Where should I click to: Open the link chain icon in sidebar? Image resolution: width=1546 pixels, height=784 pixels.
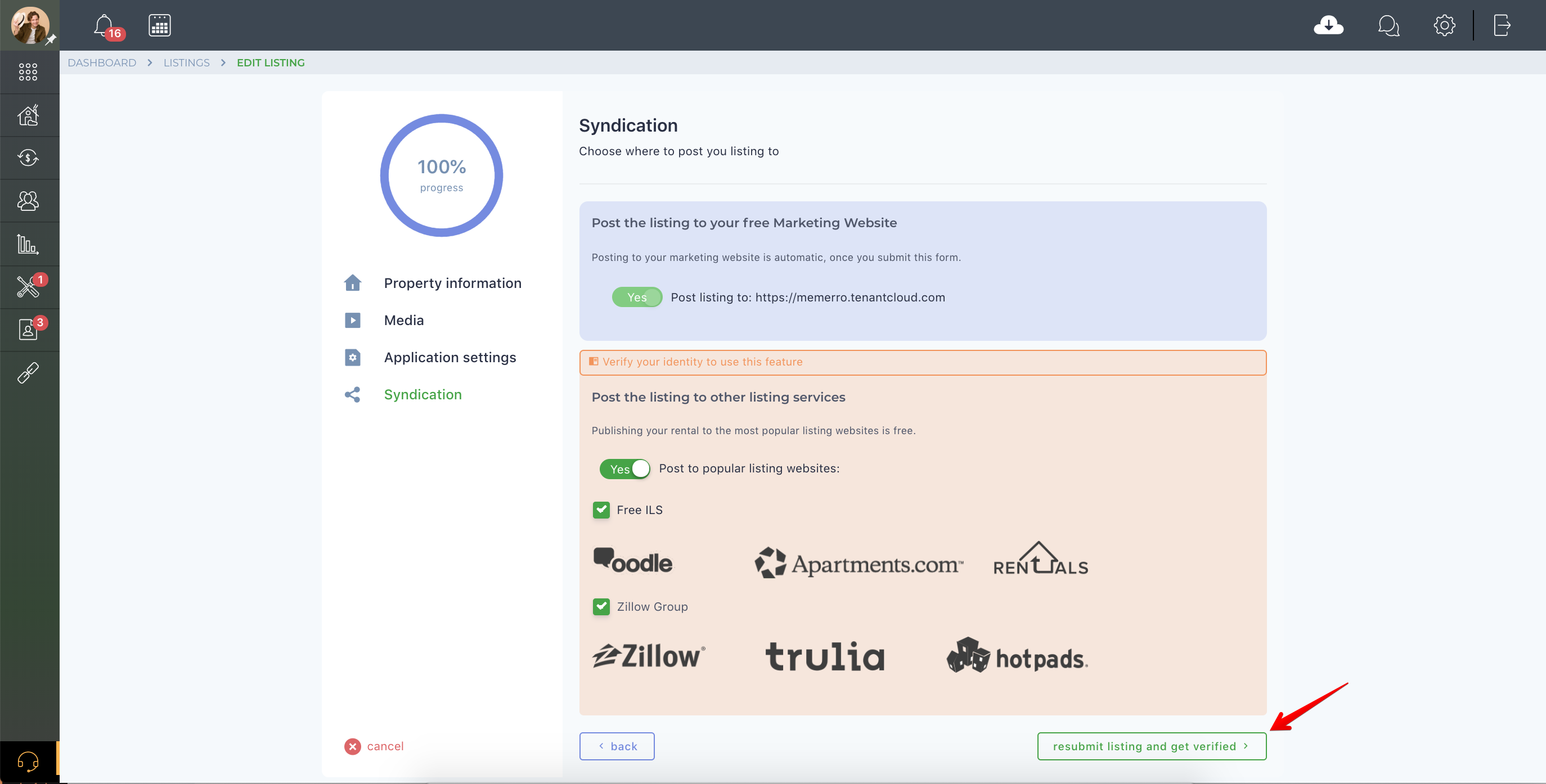(28, 372)
